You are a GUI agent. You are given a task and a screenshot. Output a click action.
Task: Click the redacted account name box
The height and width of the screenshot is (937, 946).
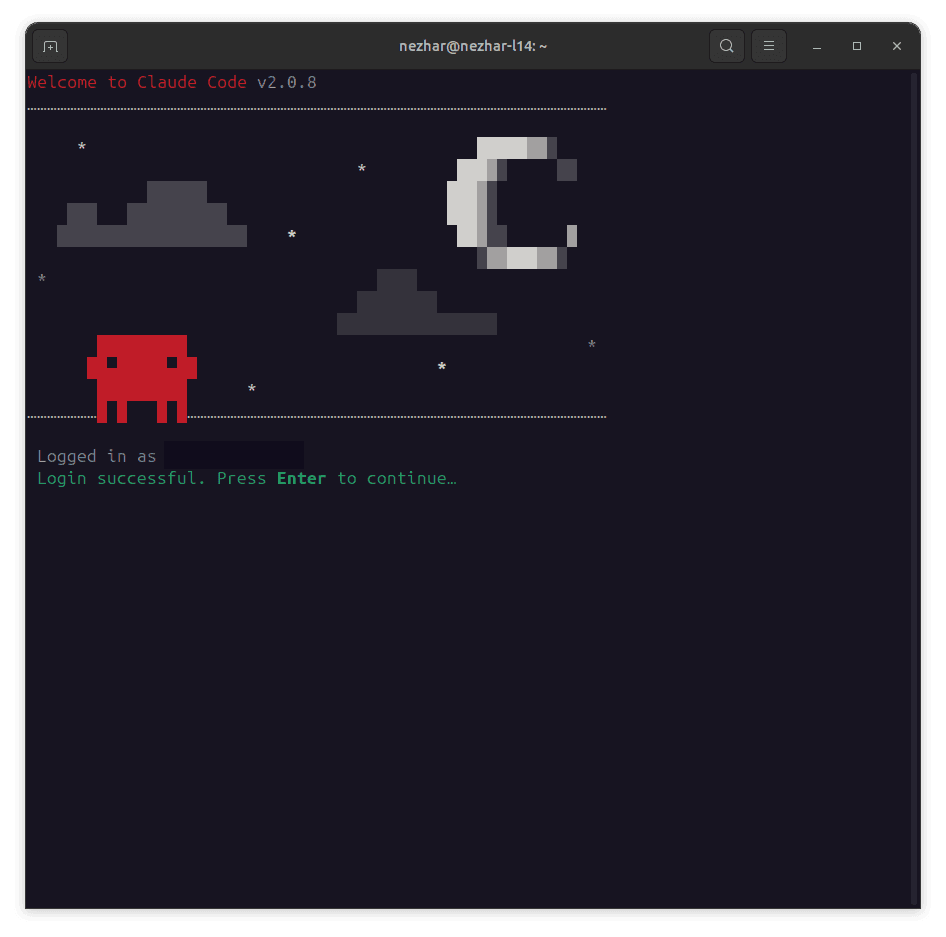tap(234, 455)
